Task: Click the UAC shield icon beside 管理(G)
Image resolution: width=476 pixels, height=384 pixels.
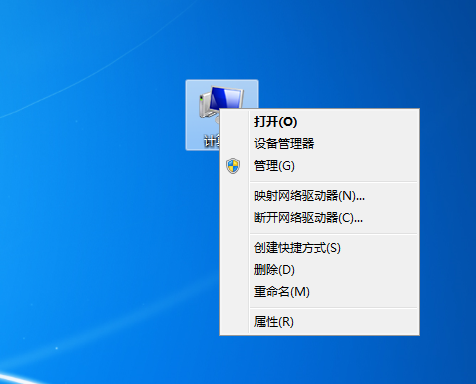Action: coord(233,166)
